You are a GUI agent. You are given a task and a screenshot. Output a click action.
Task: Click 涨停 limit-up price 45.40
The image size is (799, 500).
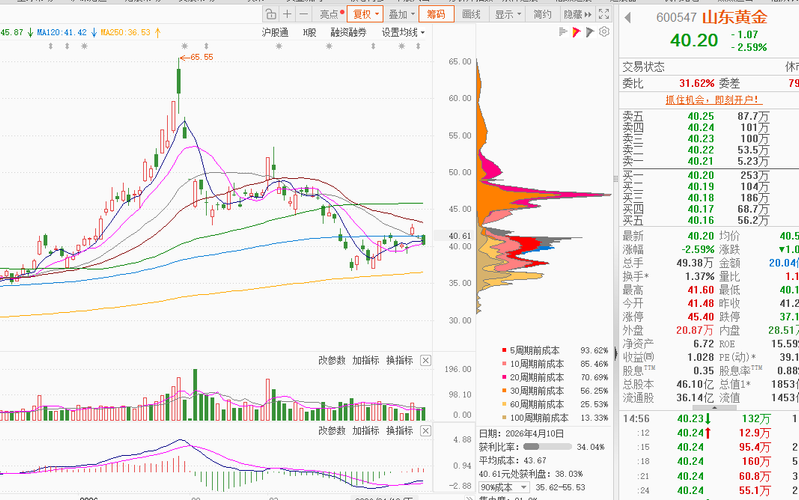click(x=701, y=317)
